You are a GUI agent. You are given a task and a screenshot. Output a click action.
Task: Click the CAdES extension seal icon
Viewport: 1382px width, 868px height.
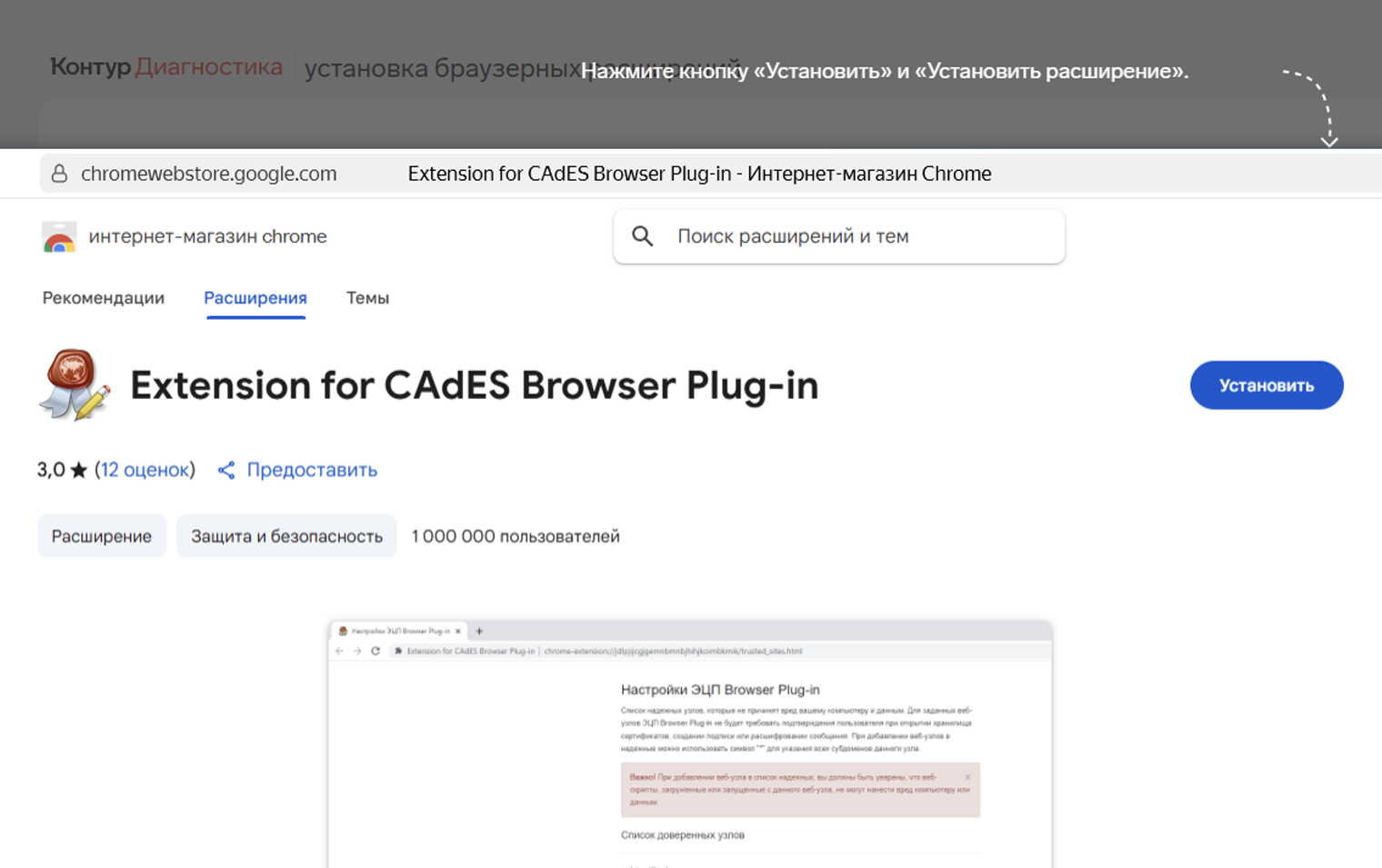(x=75, y=385)
